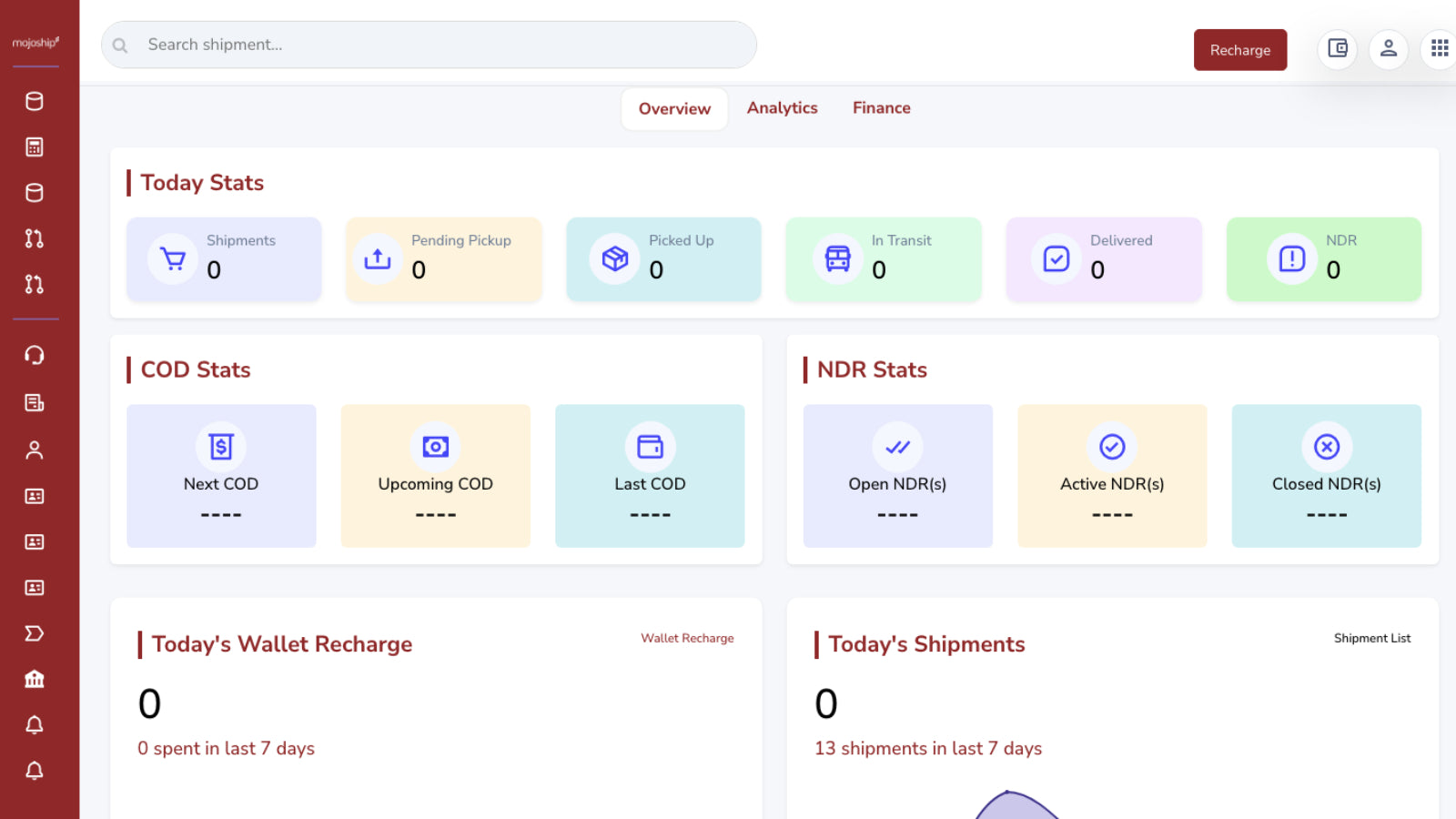
Task: Open the Closed NDR(s) card
Action: coord(1326,476)
